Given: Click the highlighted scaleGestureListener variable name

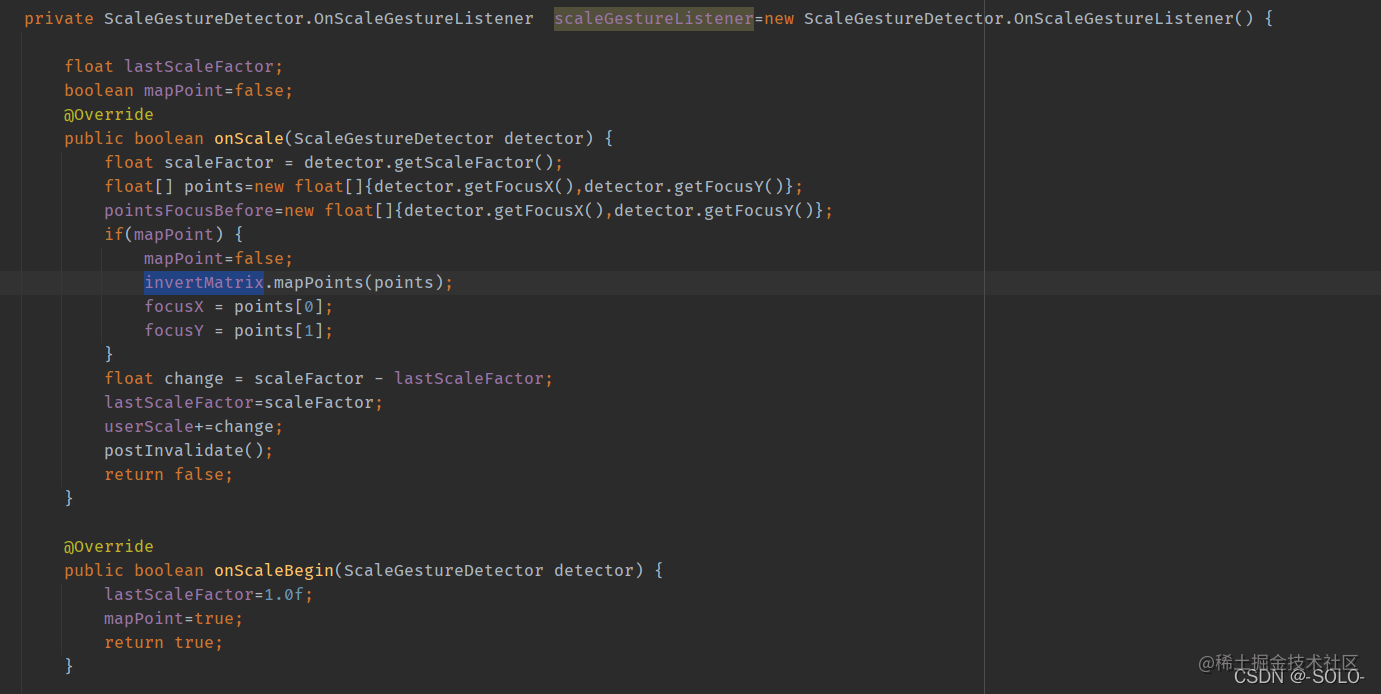Looking at the screenshot, I should point(654,18).
